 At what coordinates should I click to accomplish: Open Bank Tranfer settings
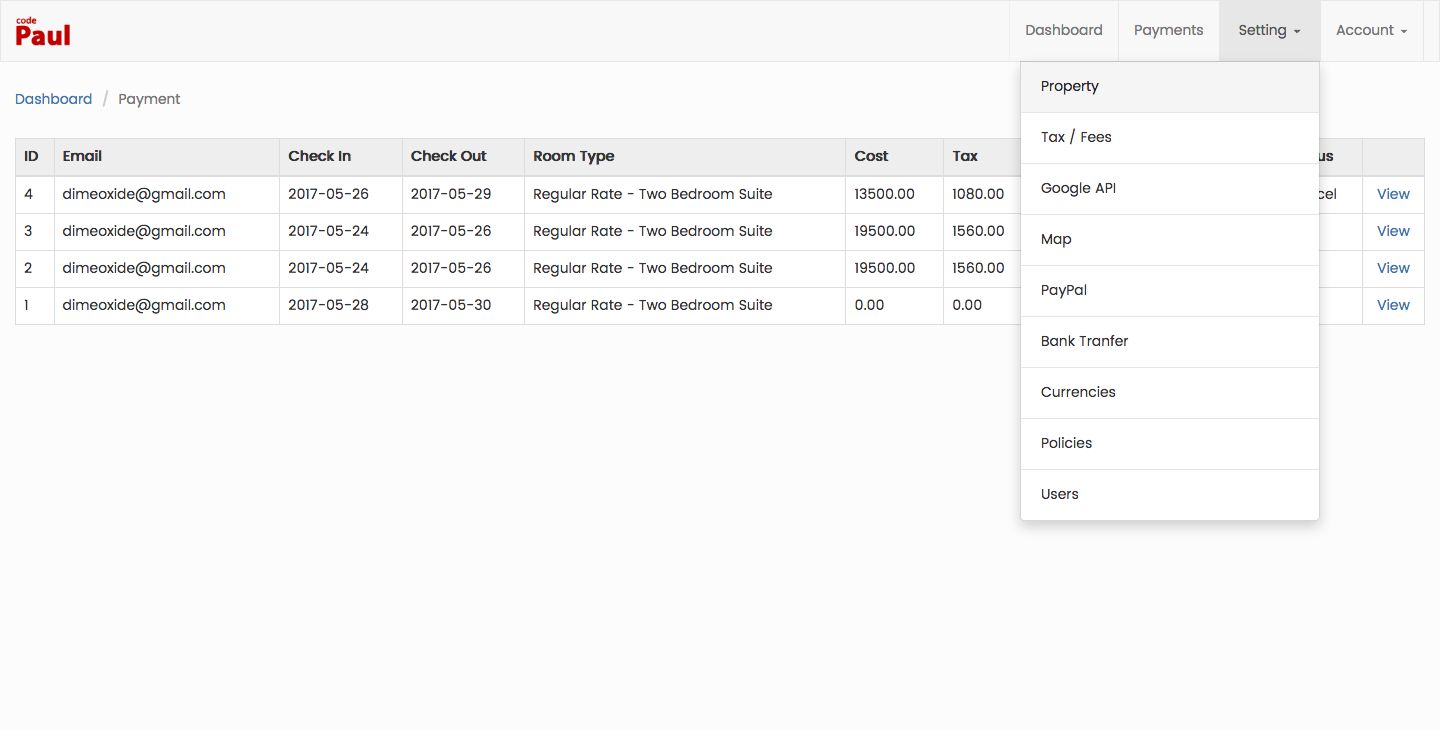pyautogui.click(x=1084, y=341)
